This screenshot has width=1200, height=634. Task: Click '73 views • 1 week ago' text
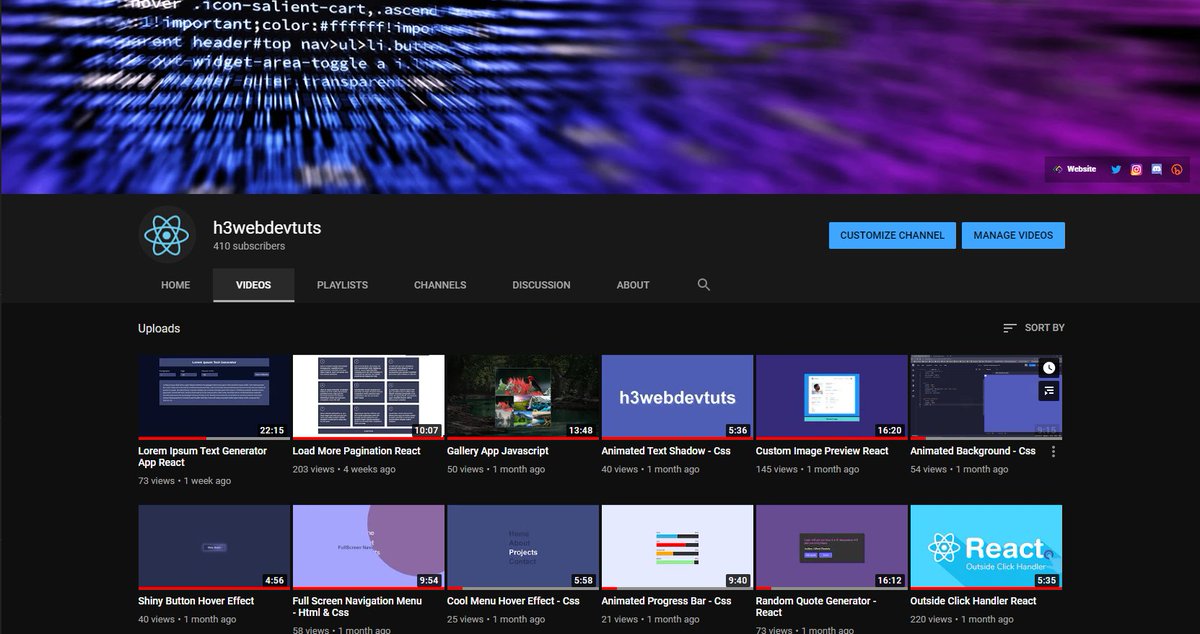[184, 481]
